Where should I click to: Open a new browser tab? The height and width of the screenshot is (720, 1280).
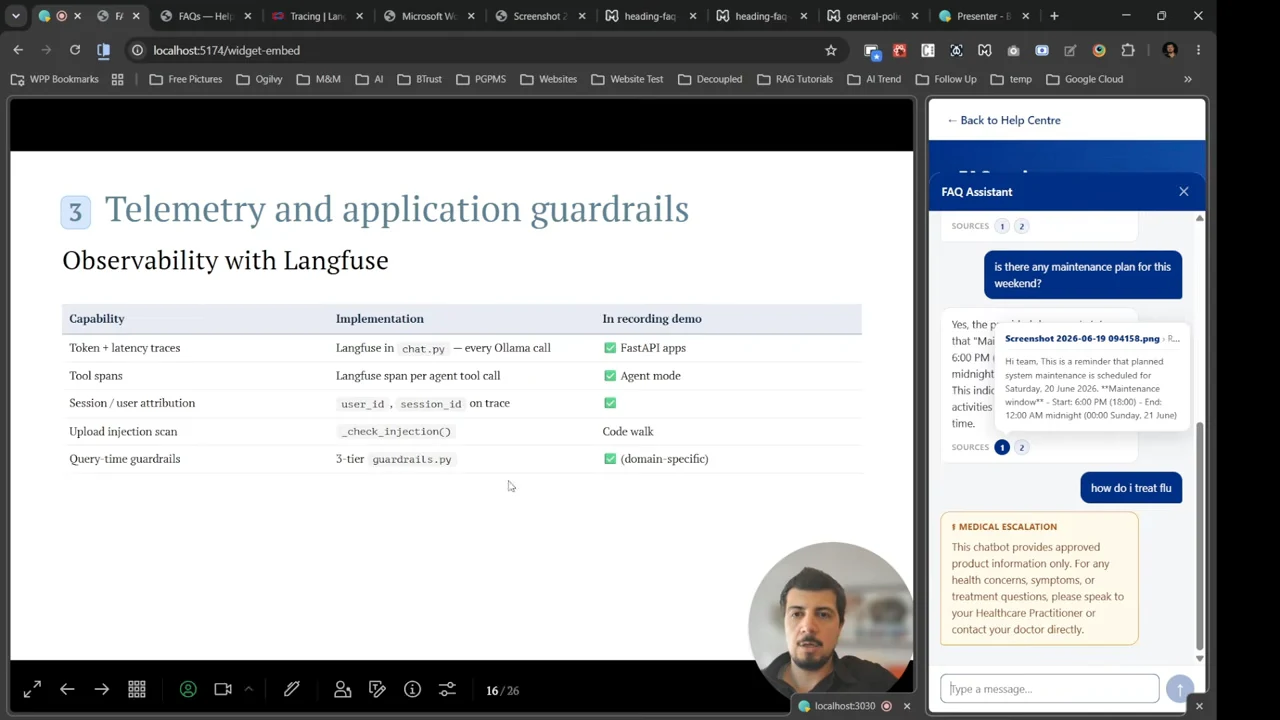click(1054, 16)
